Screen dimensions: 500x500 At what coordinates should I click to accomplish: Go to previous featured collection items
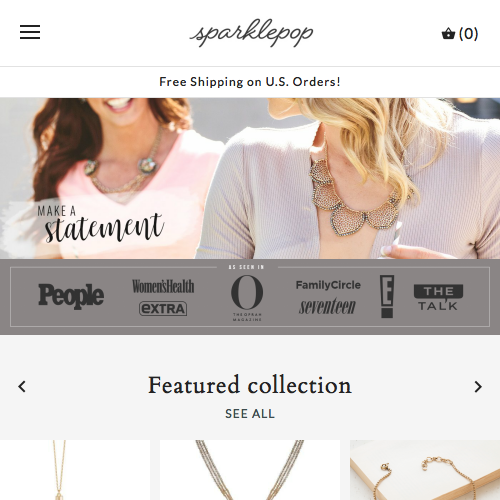[22, 387]
